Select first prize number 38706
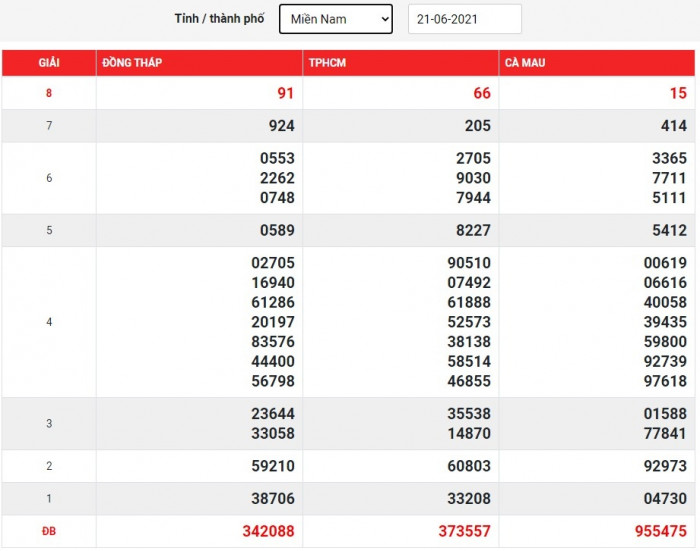Image resolution: width=700 pixels, height=551 pixels. [x=272, y=498]
